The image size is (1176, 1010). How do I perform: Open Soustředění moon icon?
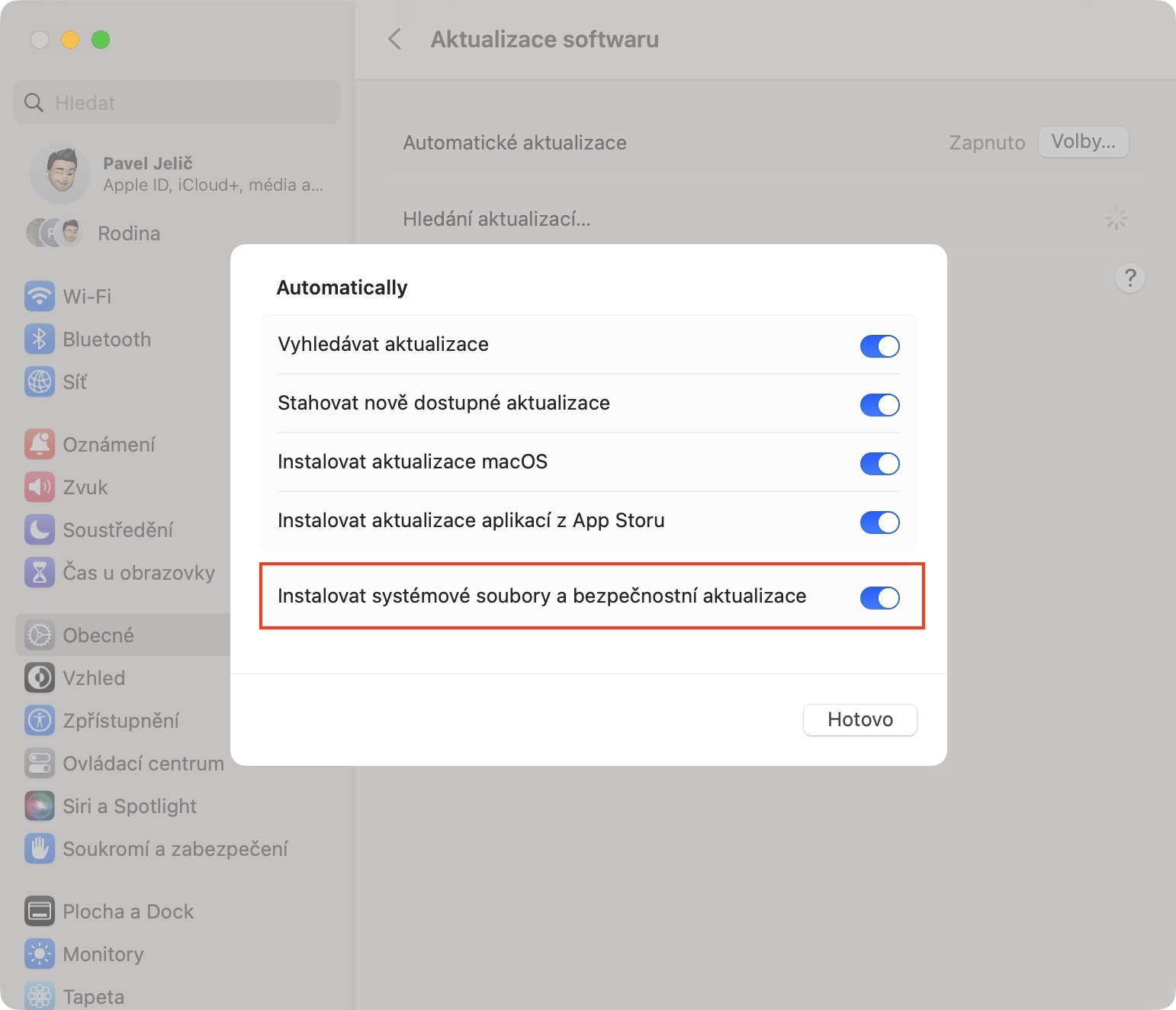[40, 530]
